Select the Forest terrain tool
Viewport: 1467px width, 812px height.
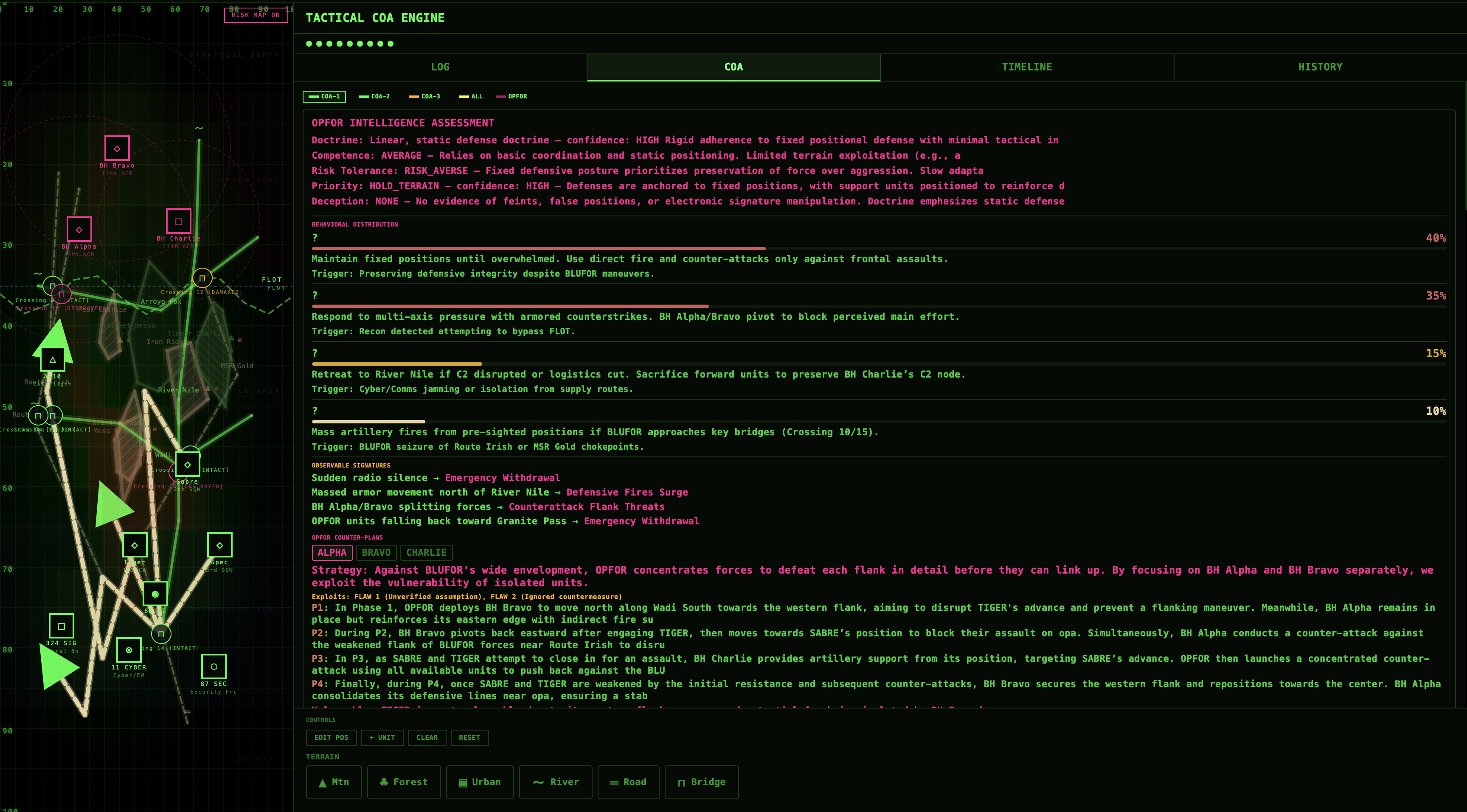[x=404, y=782]
